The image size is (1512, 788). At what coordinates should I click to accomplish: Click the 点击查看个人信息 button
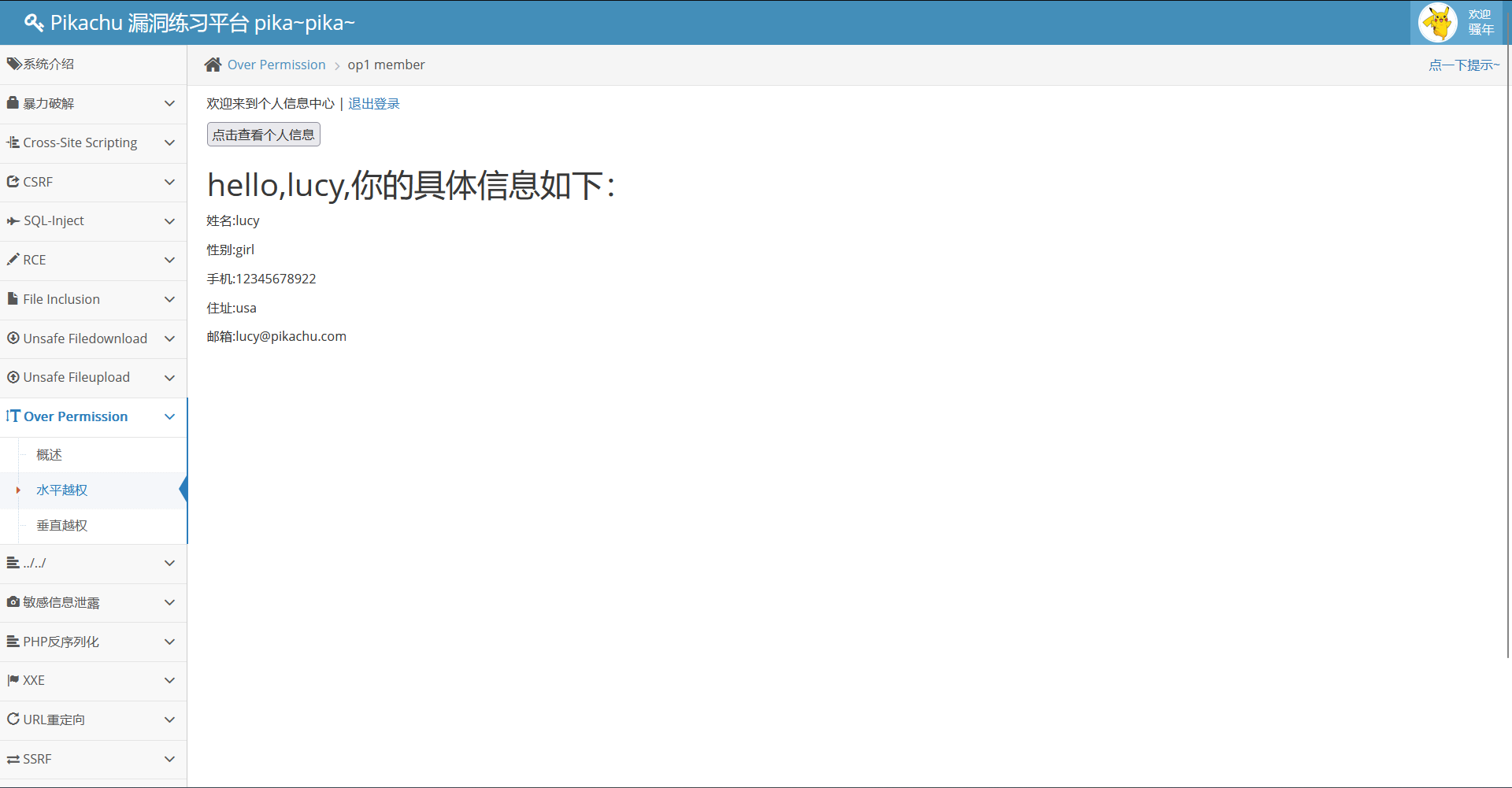tap(264, 135)
